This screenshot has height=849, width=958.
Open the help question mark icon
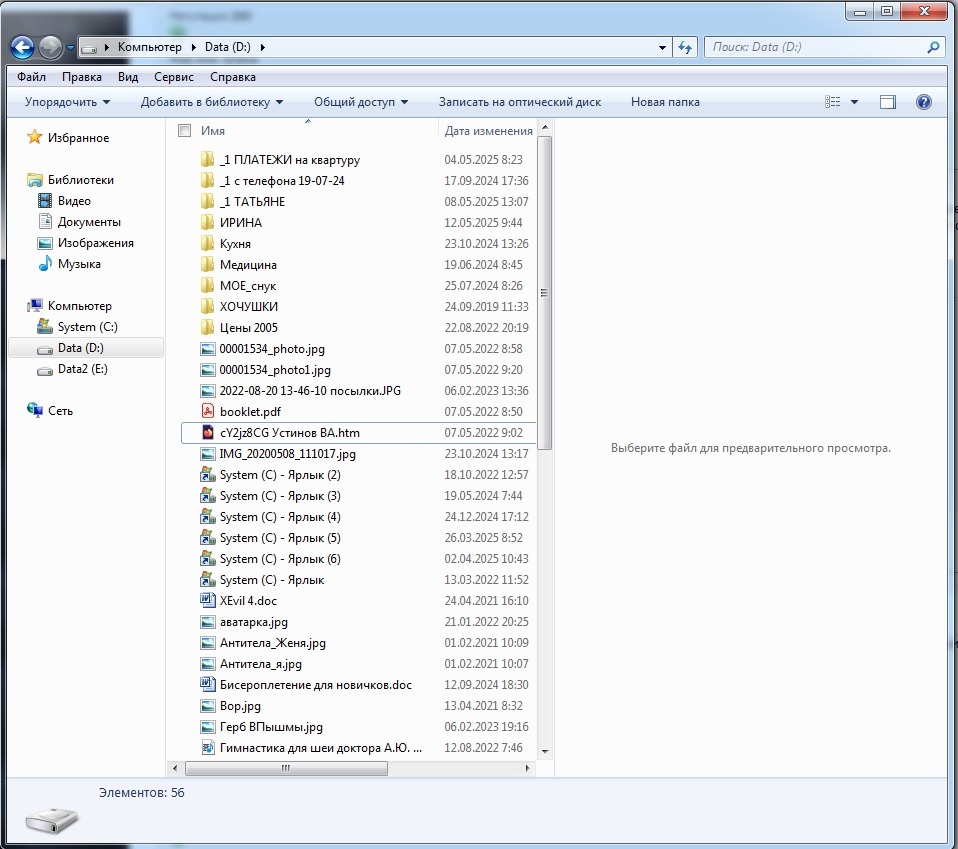click(x=924, y=102)
